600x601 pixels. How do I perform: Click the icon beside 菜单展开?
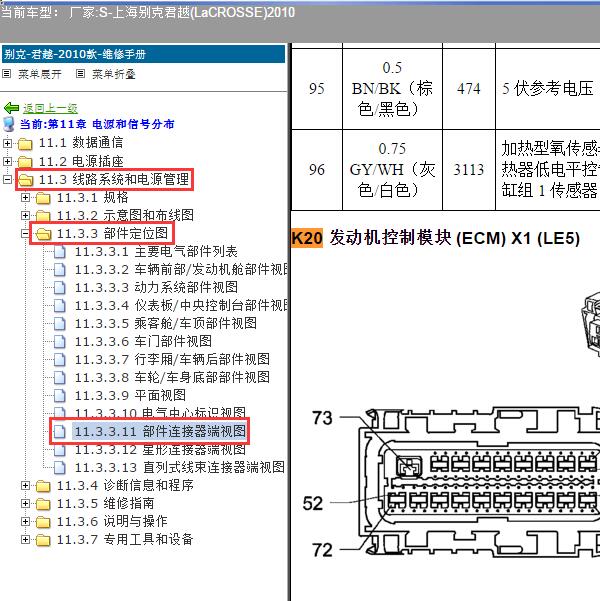click(x=7, y=73)
